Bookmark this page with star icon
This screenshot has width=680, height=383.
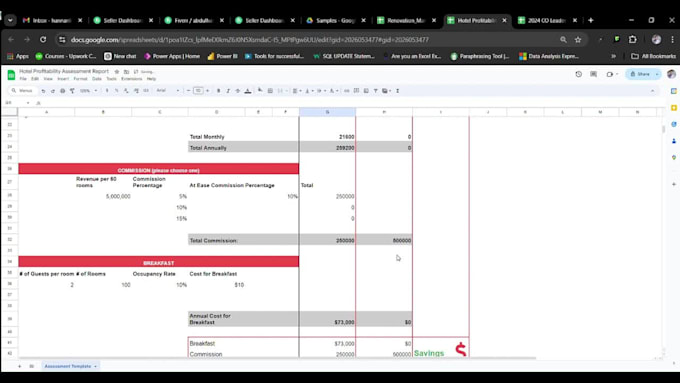click(x=578, y=39)
